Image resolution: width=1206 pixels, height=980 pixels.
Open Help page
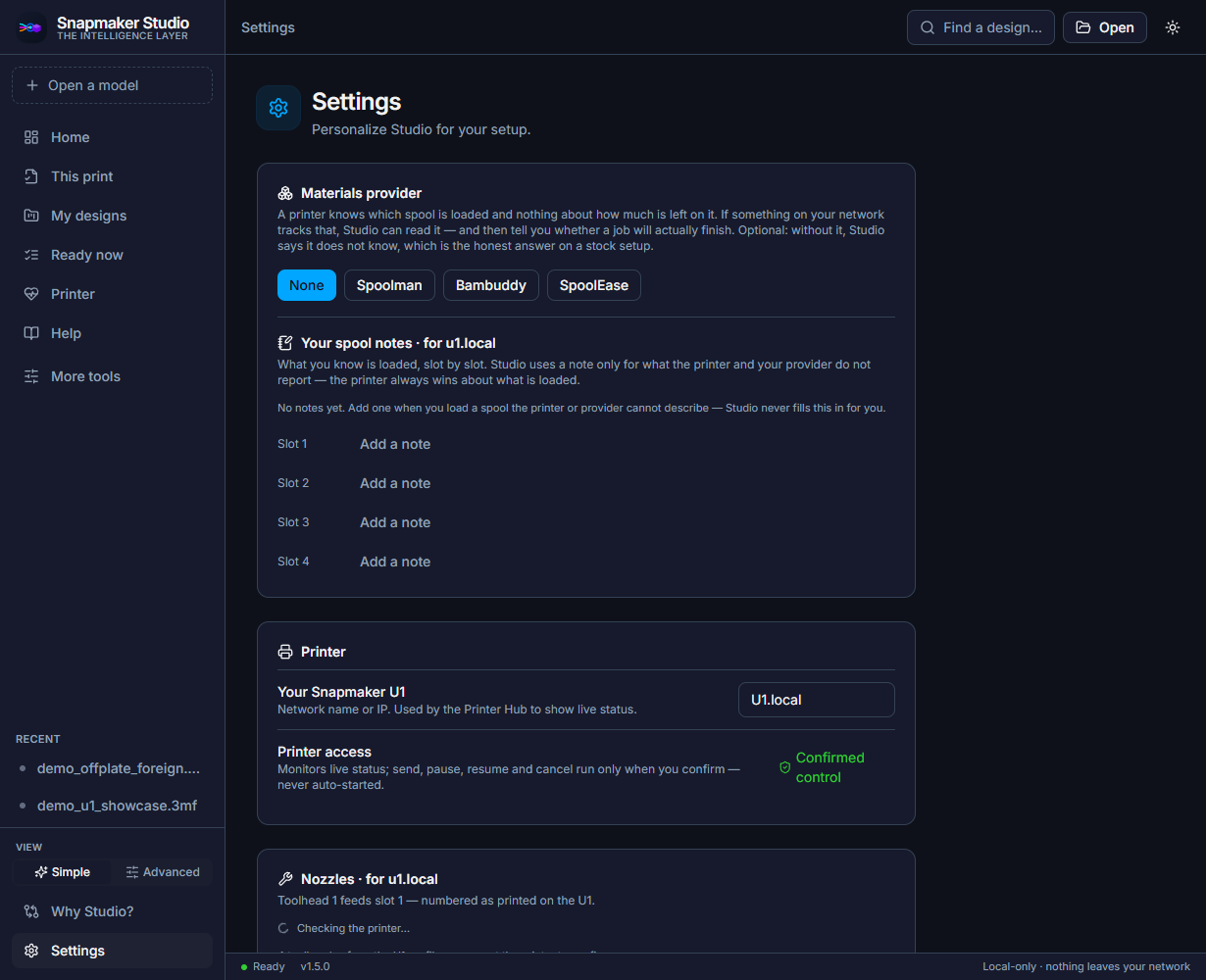point(112,333)
